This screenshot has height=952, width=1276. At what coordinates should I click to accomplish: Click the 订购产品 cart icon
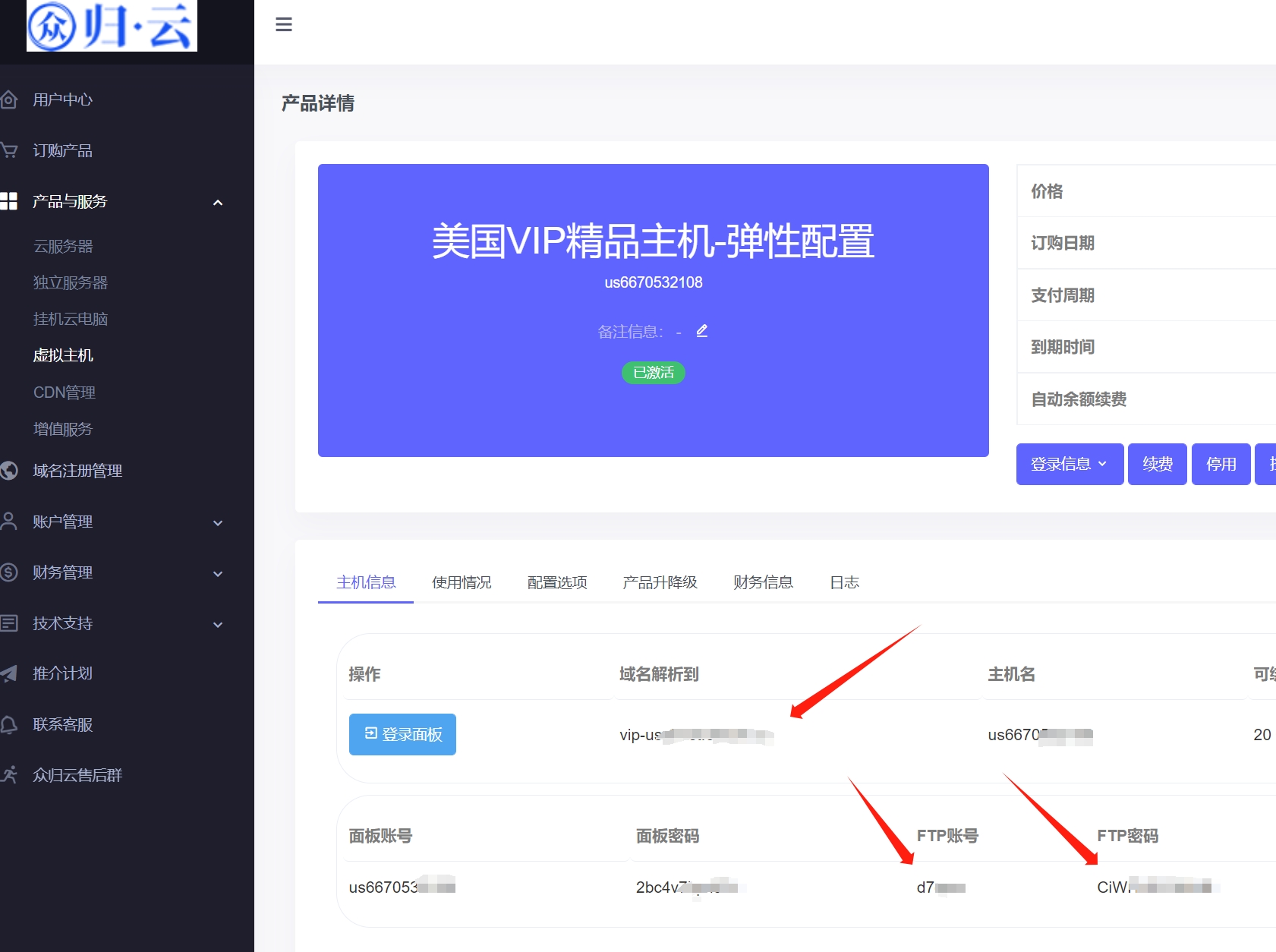(9, 150)
